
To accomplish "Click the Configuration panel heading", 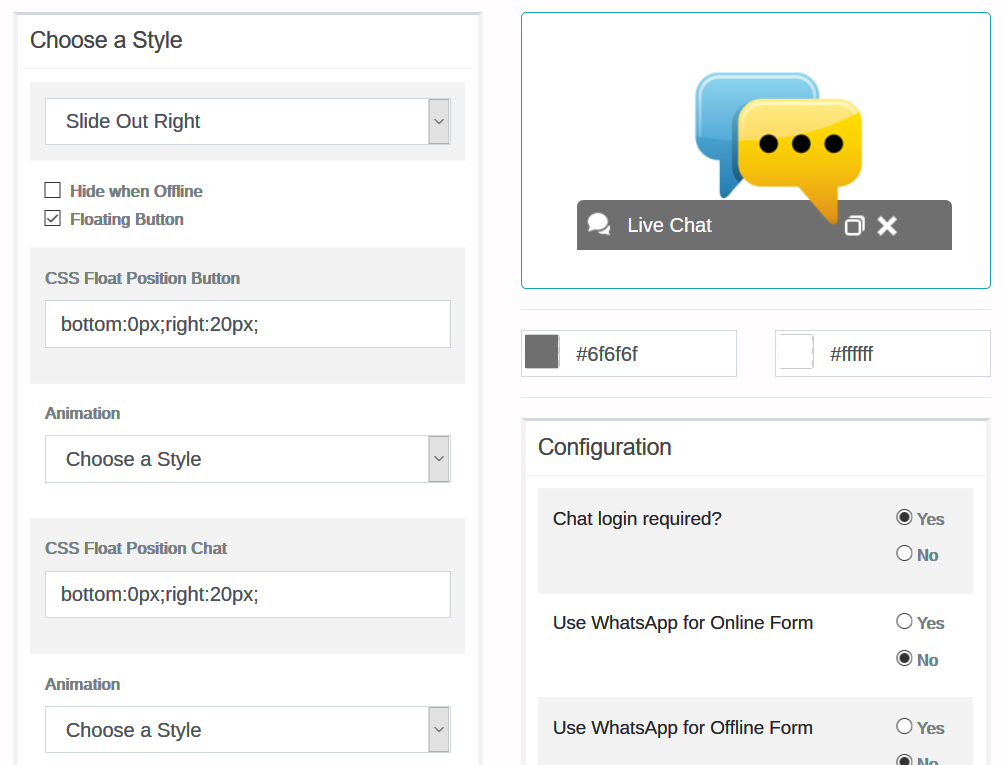I will (x=604, y=447).
